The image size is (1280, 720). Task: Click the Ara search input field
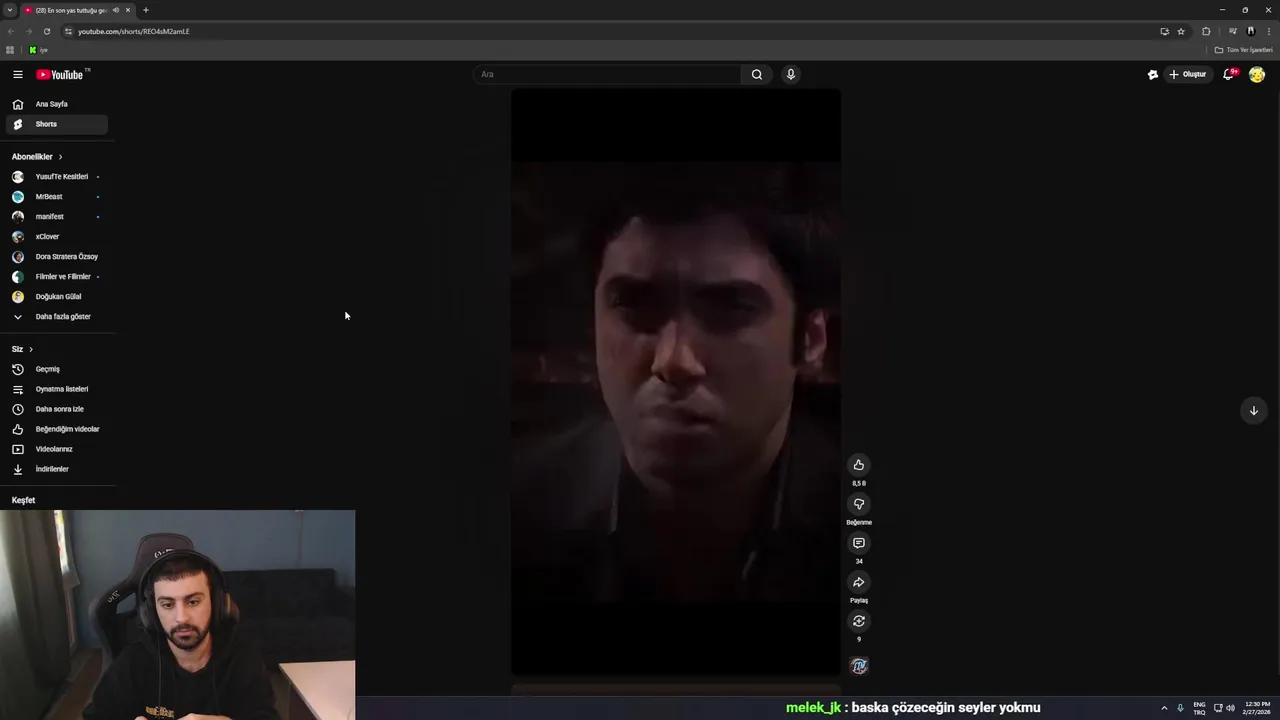click(607, 74)
